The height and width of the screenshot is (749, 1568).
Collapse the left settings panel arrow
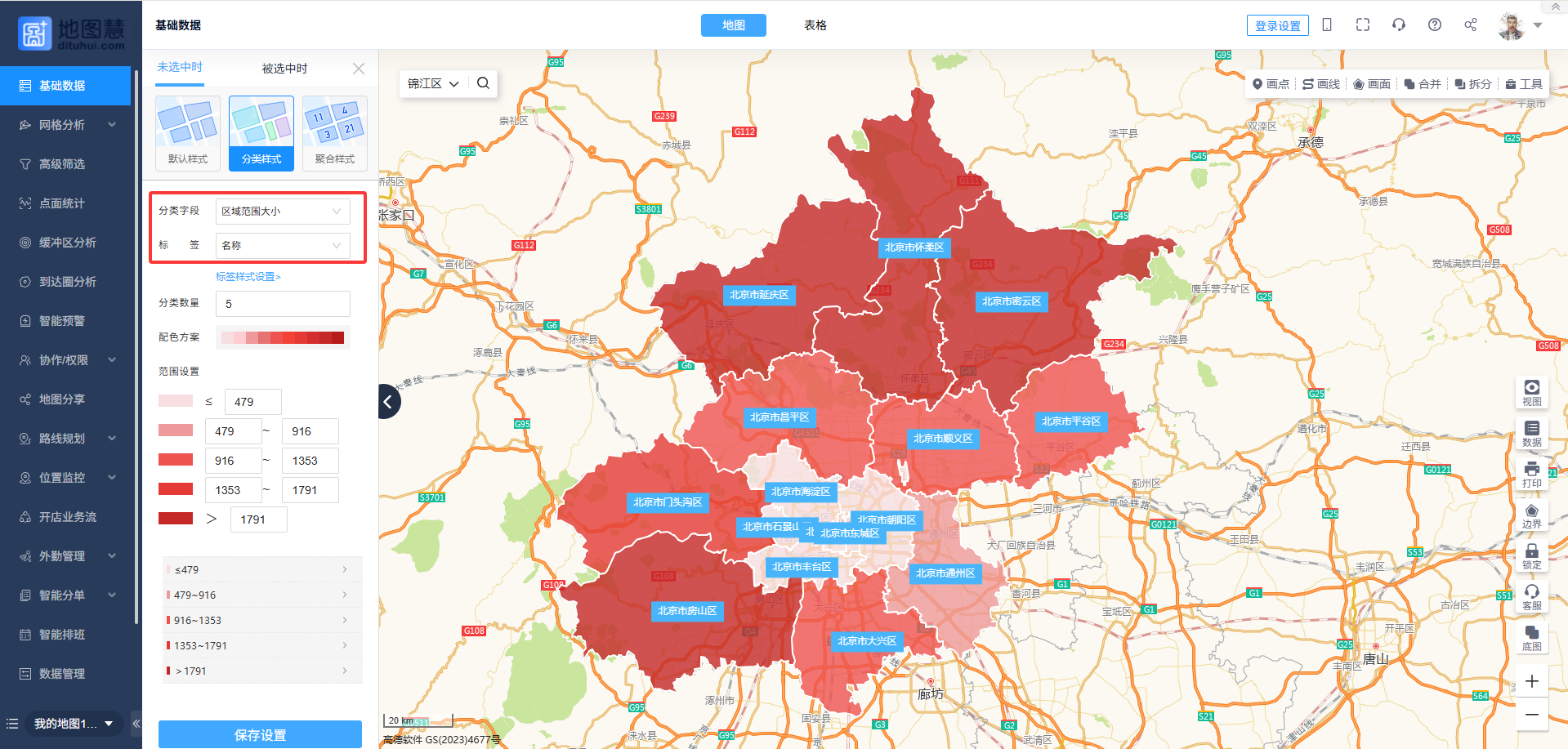tap(388, 402)
